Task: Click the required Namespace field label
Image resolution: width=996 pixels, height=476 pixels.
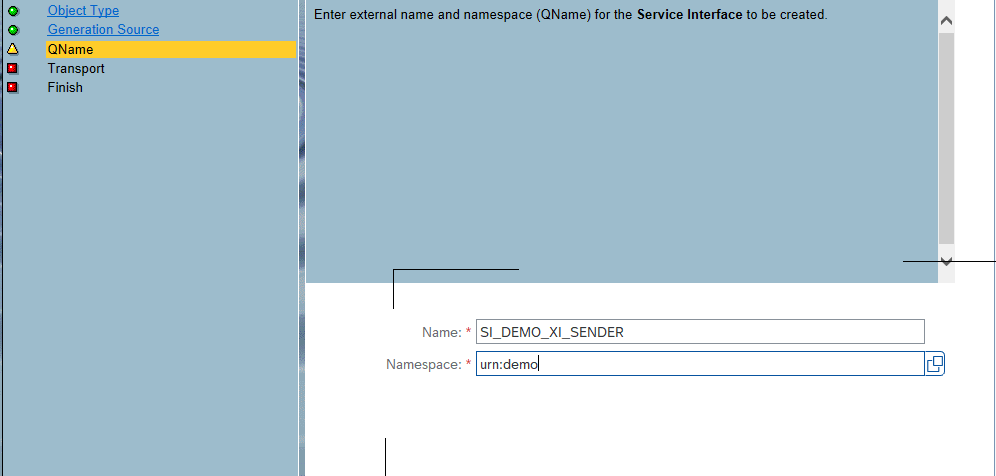Action: [x=422, y=365]
